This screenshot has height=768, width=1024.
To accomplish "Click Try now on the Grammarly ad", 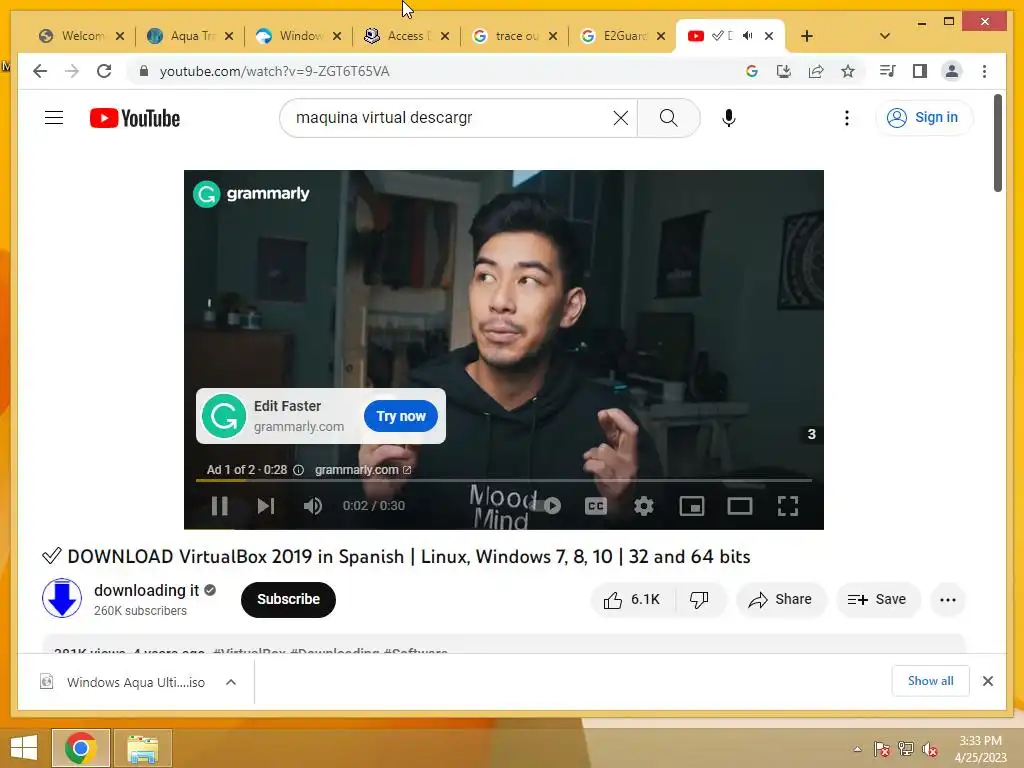I will pyautogui.click(x=400, y=416).
